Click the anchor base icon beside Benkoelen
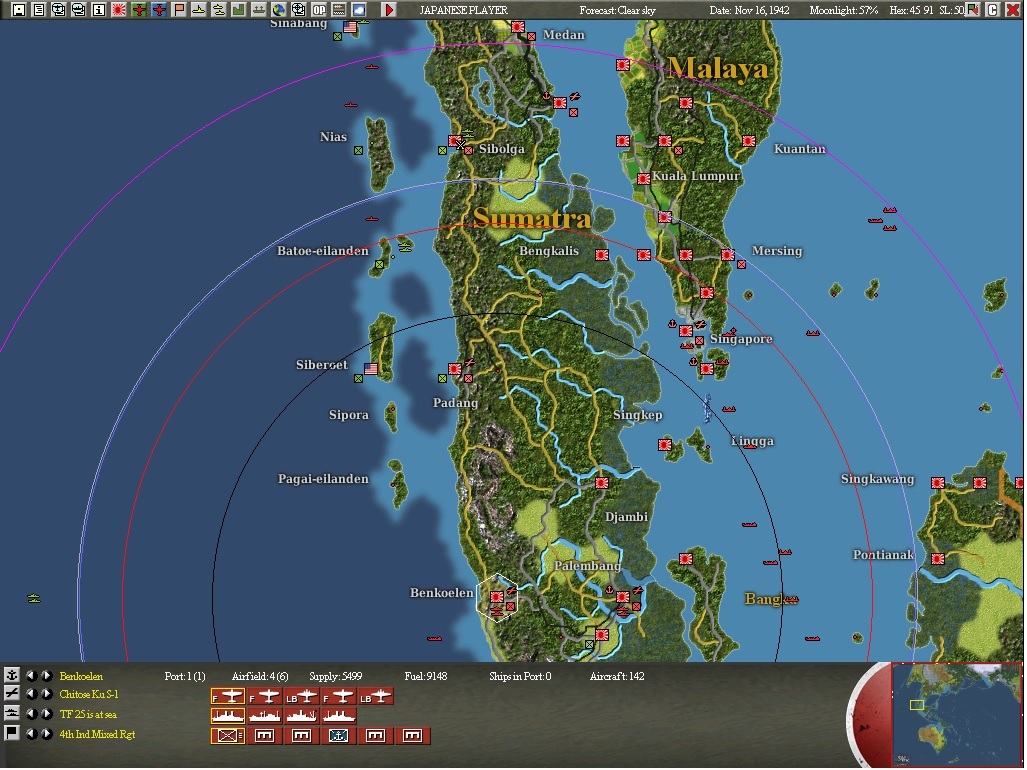 11,675
